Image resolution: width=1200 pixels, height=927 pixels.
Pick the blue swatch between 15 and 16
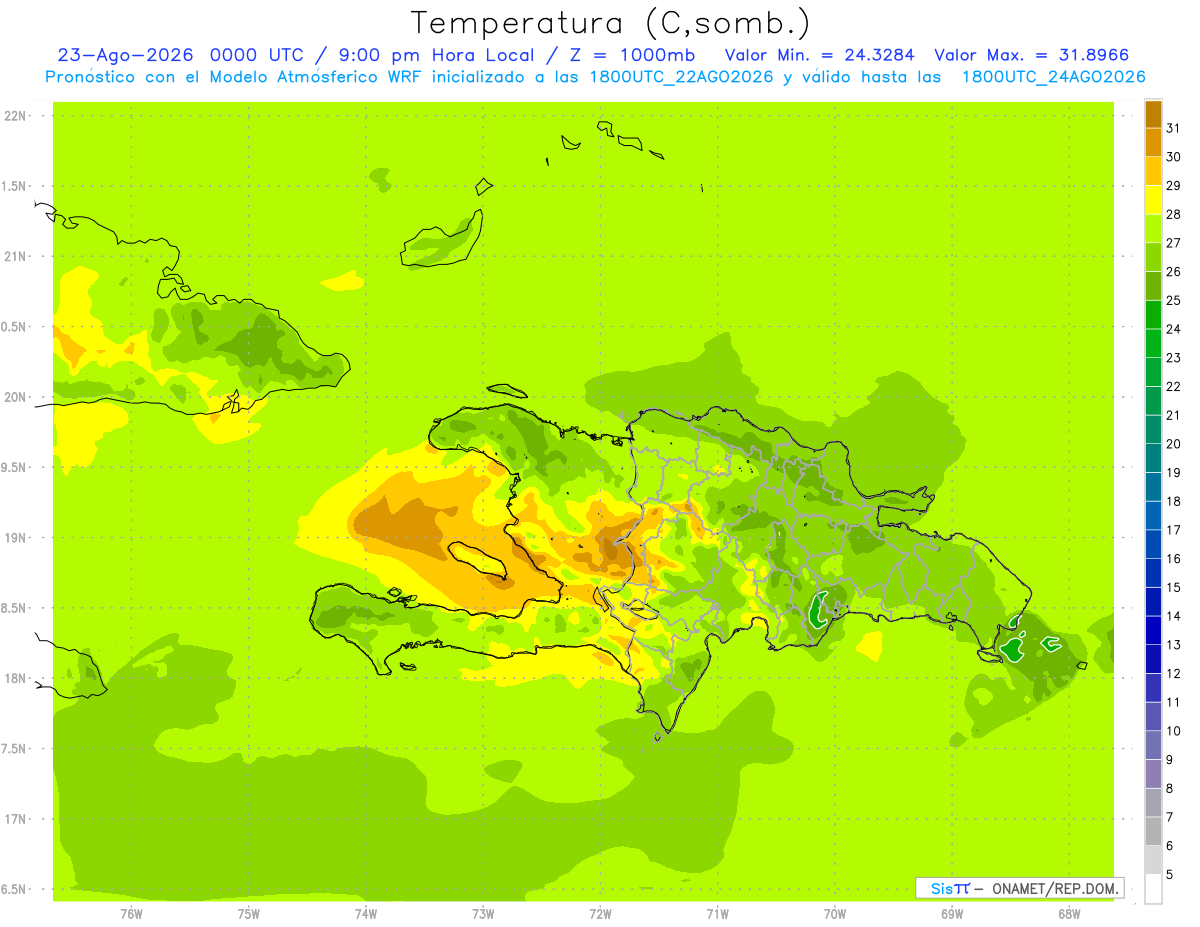[x=1153, y=574]
